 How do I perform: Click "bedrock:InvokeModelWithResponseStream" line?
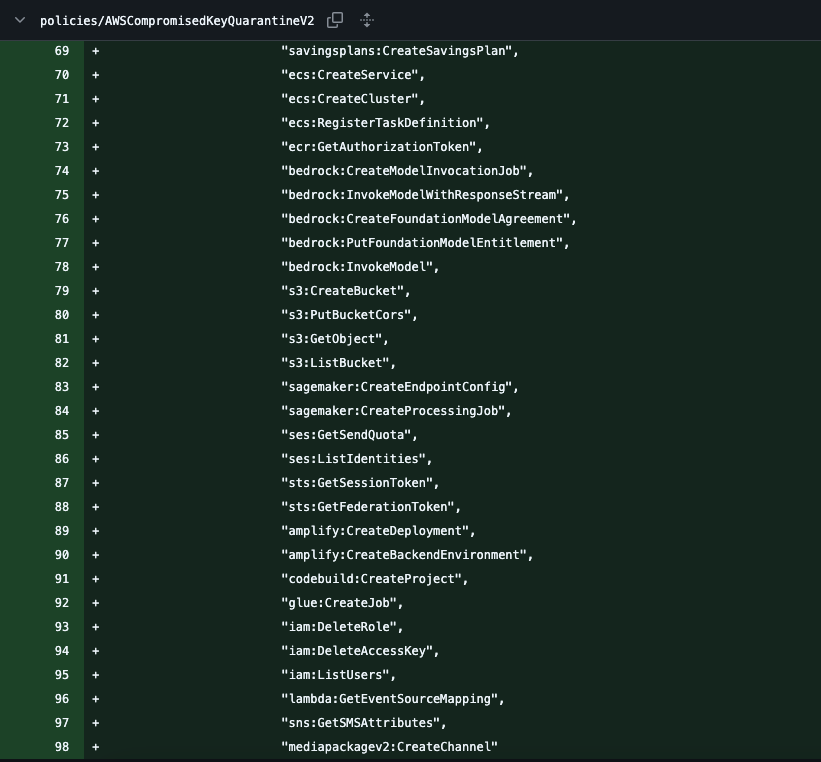[x=425, y=195]
